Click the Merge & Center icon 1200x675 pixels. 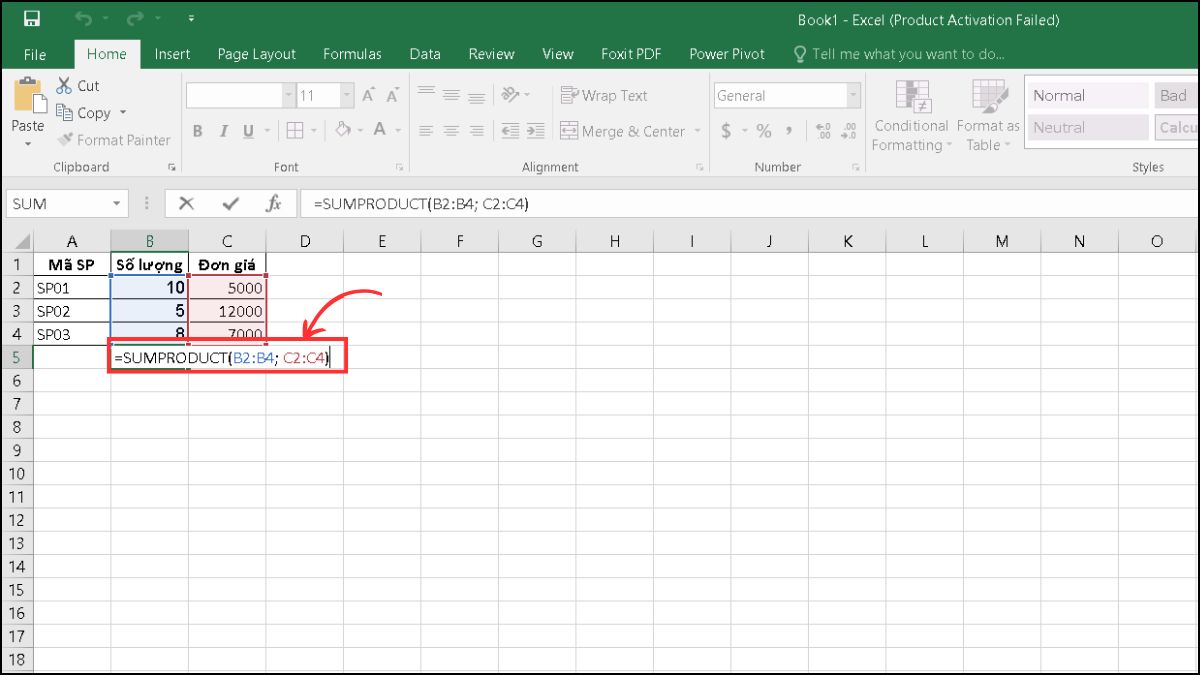coord(568,131)
